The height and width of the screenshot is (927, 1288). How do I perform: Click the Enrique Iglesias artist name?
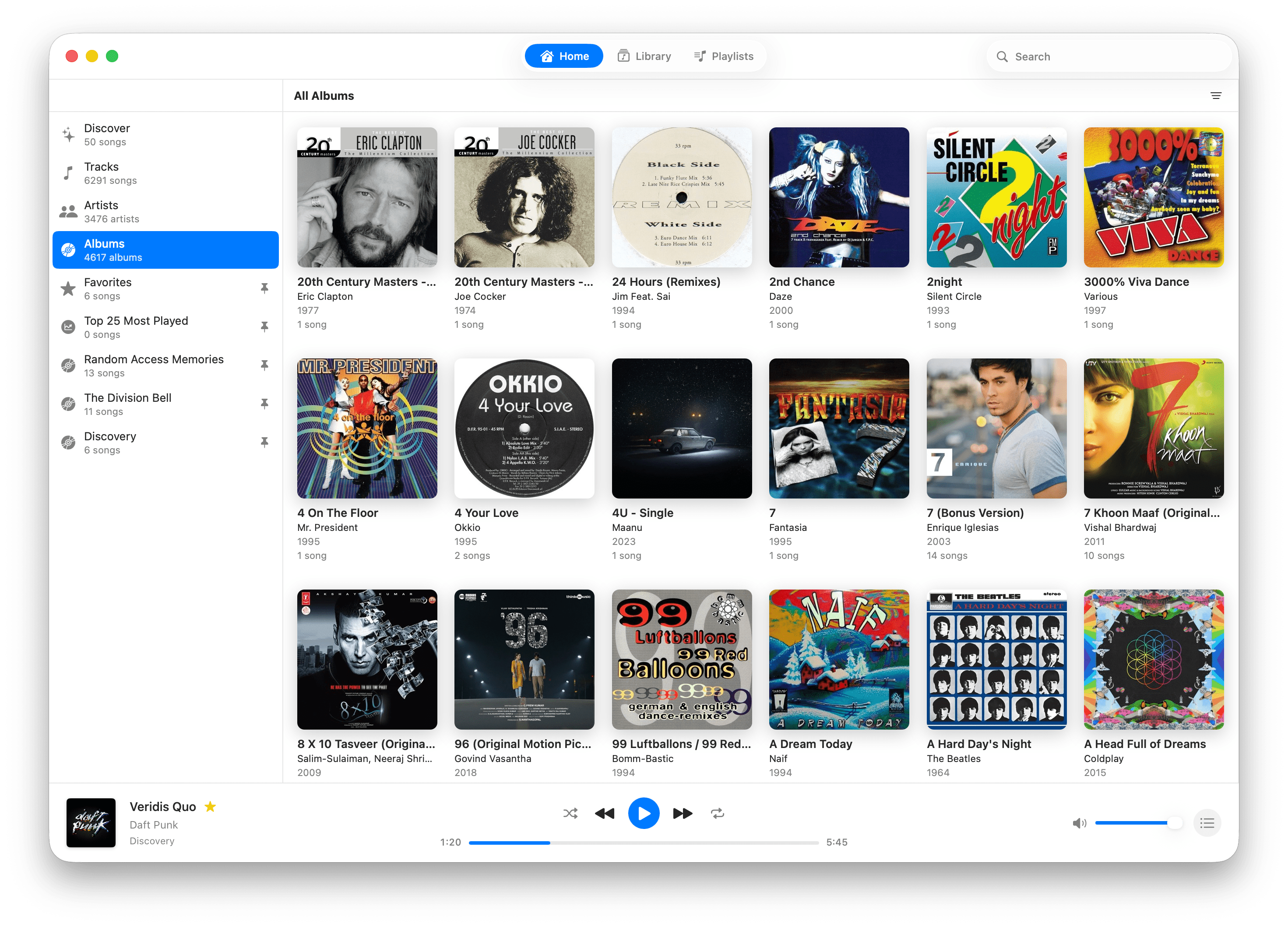[x=962, y=527]
